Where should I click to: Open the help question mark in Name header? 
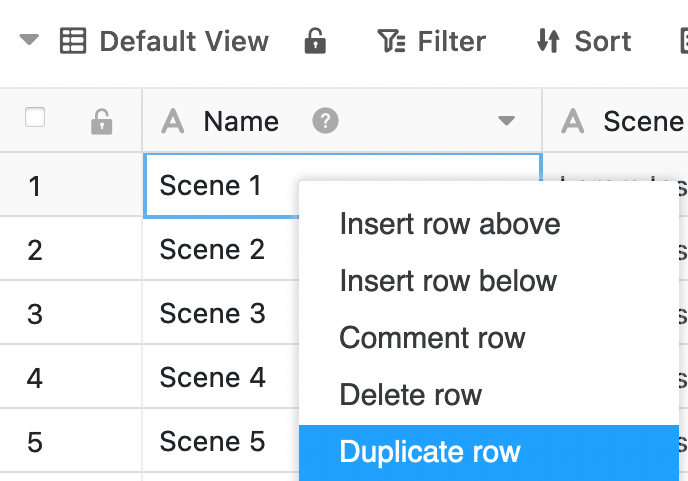(325, 121)
